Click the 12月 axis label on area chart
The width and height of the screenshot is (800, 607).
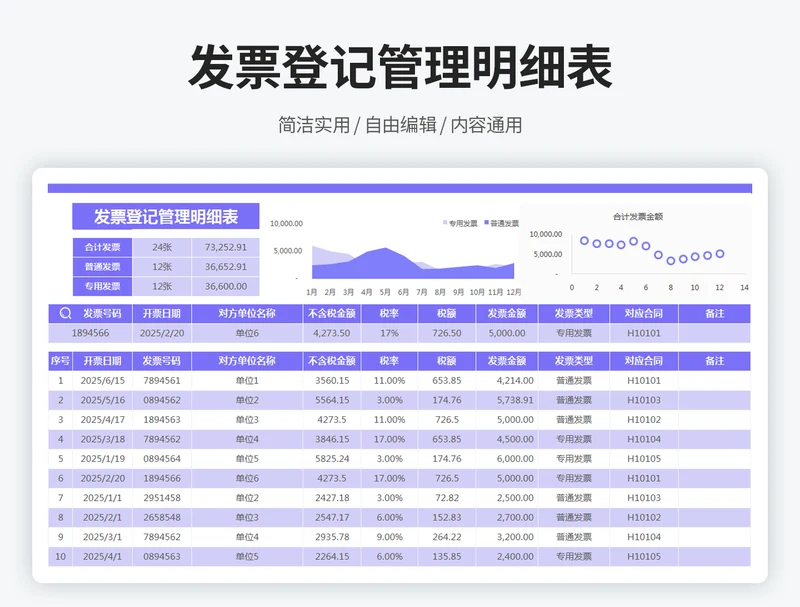click(514, 292)
